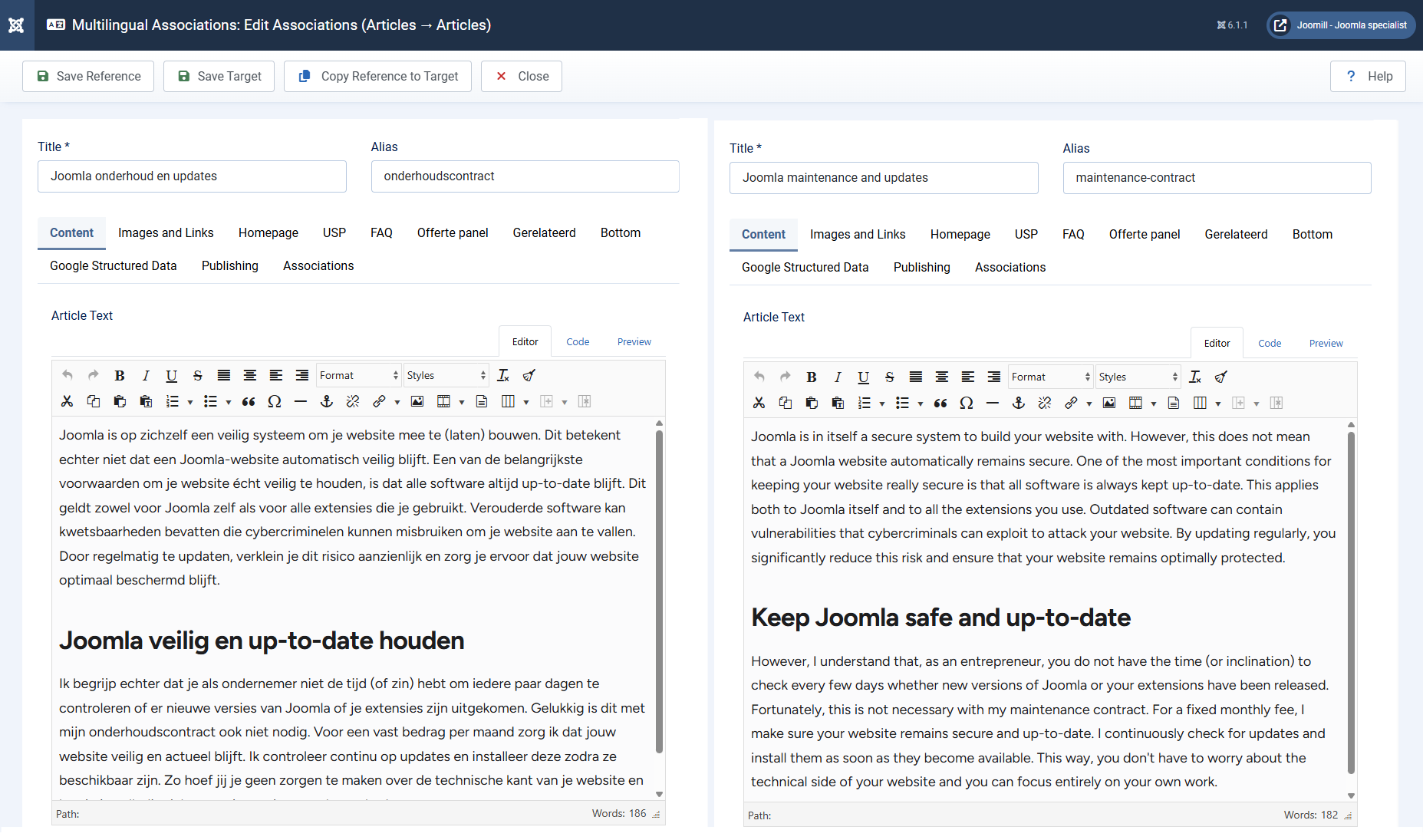Click Underline icon in reference (left) editor
The height and width of the screenshot is (840, 1423).
point(172,375)
